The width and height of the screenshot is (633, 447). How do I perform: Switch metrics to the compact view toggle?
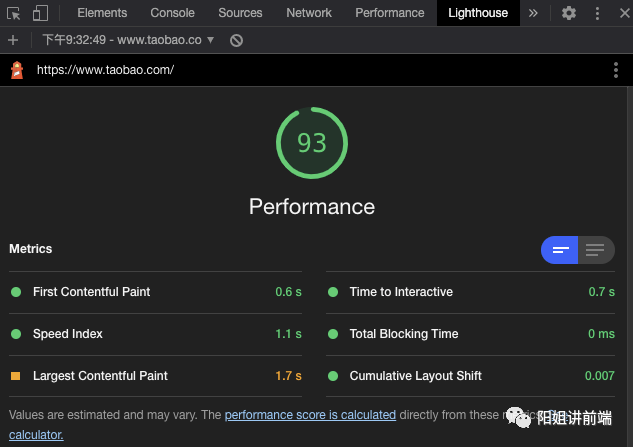tap(560, 250)
